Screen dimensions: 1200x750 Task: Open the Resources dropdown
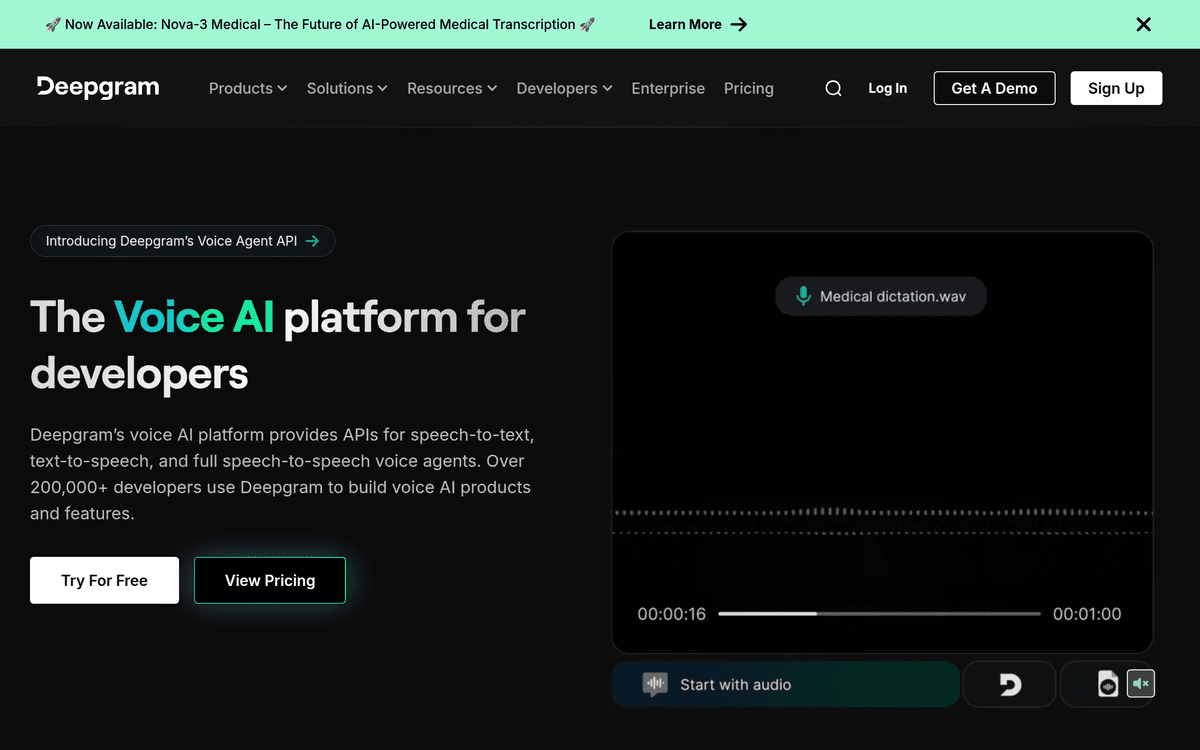452,88
